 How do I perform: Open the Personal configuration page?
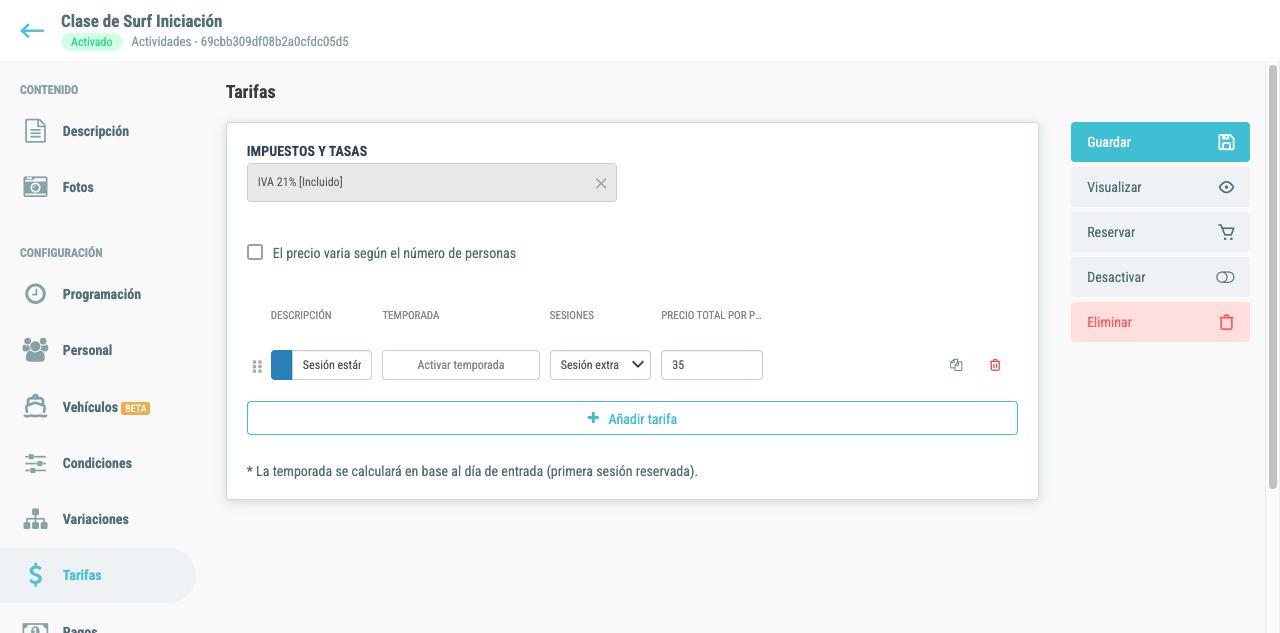98,350
